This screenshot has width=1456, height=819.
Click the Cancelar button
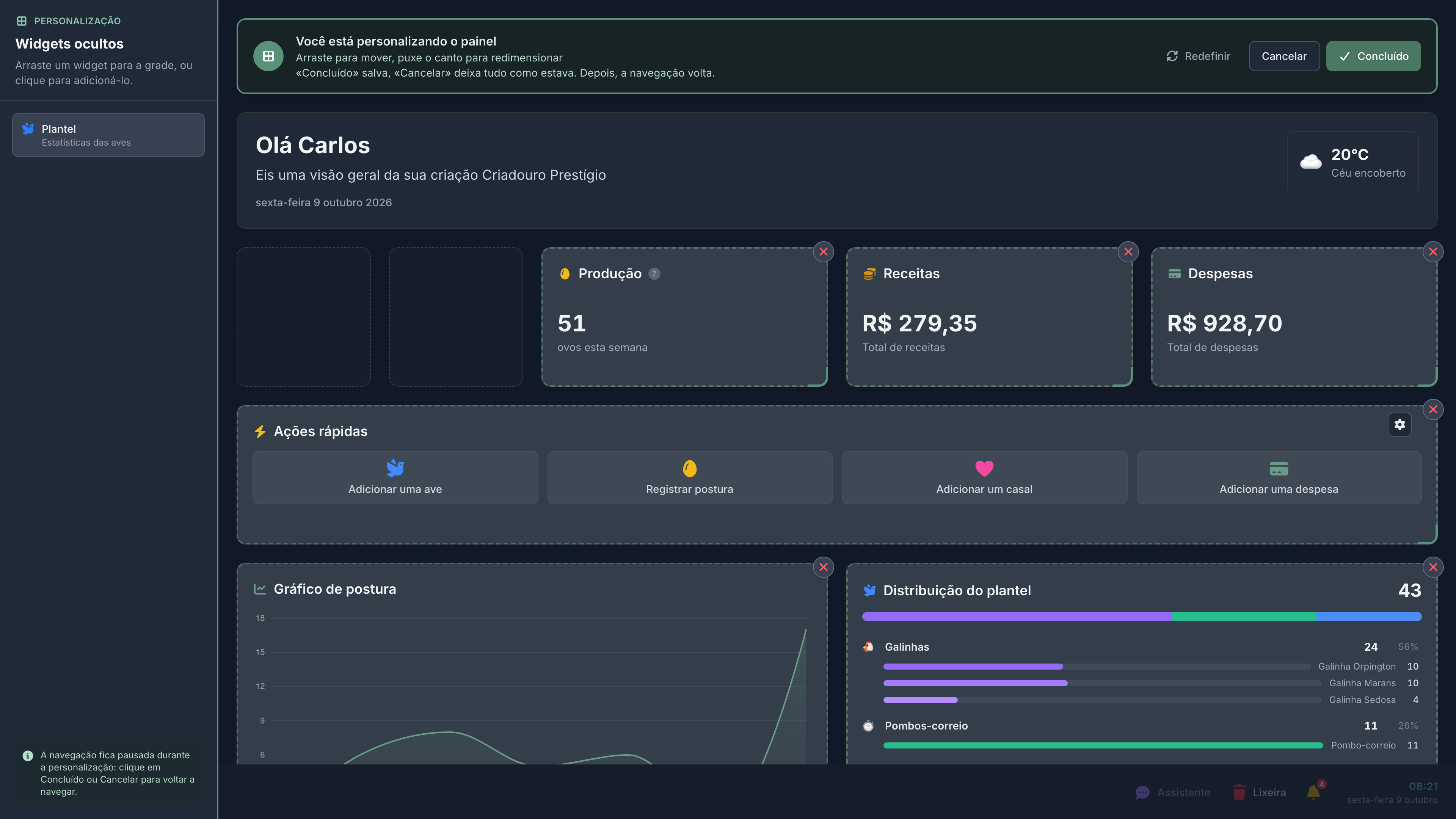1283,56
